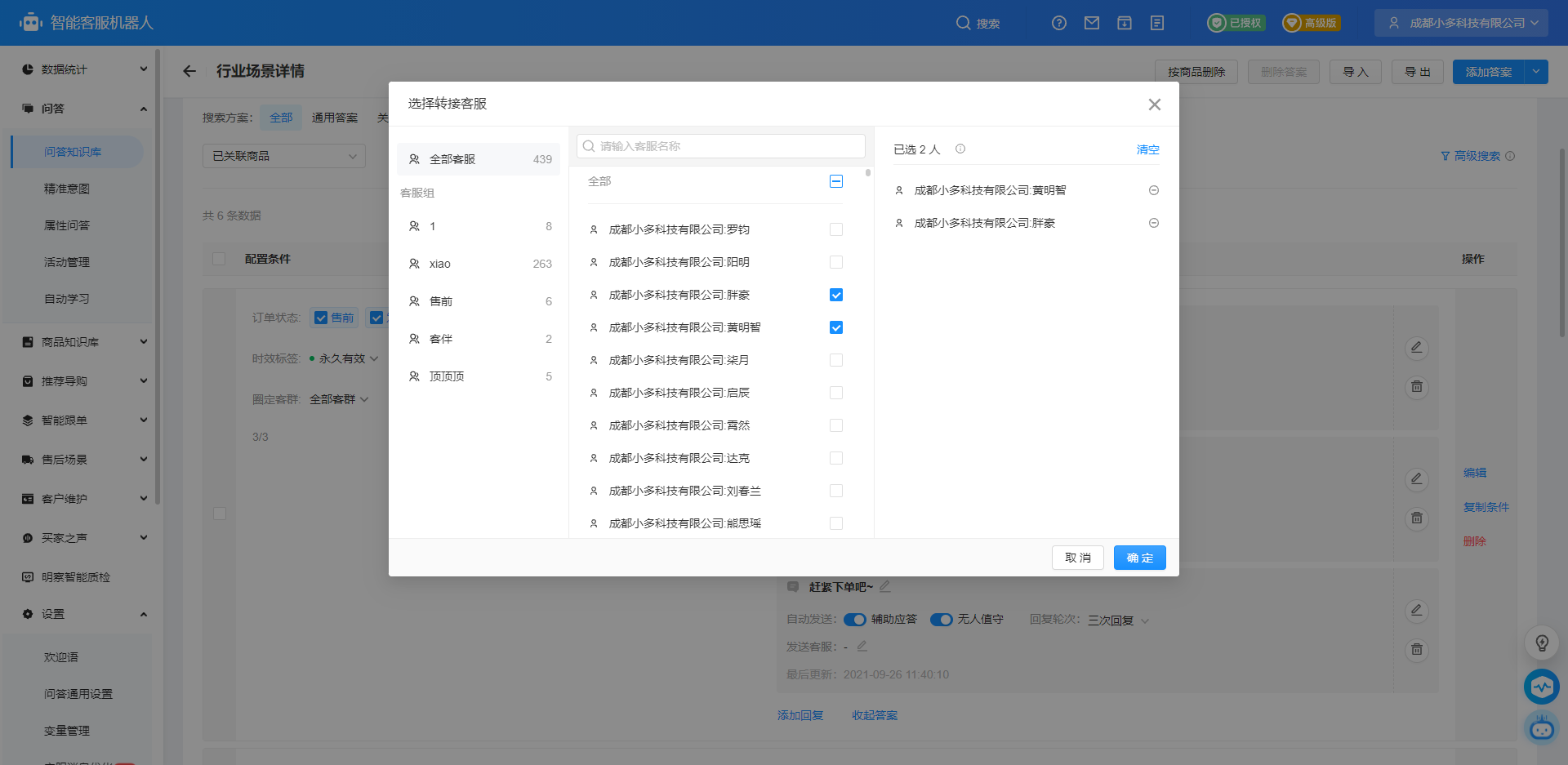Click the 按商品删除 button
Viewport: 1568px width, 765px height.
tap(1196, 72)
